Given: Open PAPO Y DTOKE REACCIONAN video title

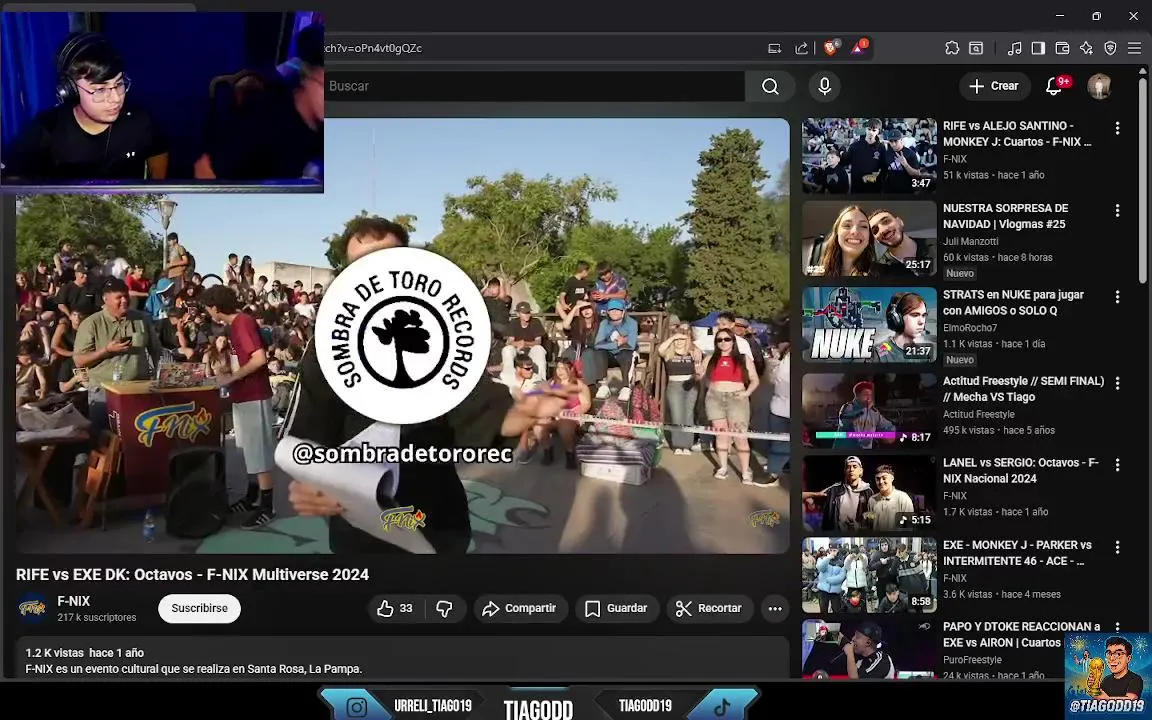Looking at the screenshot, I should pos(1021,634).
